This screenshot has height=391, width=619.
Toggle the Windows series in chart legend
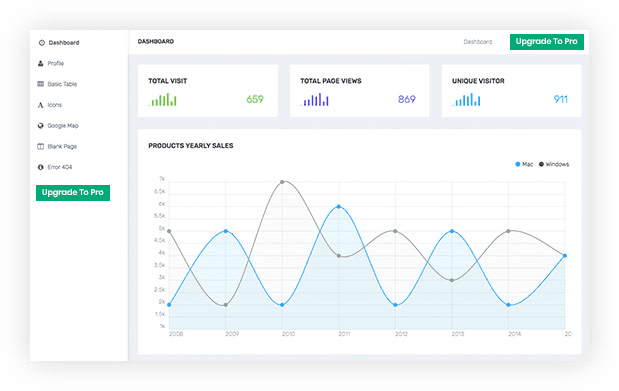pyautogui.click(x=554, y=164)
